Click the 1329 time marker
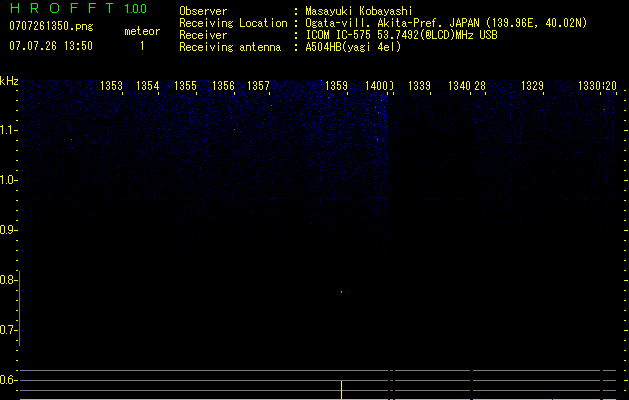This screenshot has height=400, width=629. (x=532, y=86)
